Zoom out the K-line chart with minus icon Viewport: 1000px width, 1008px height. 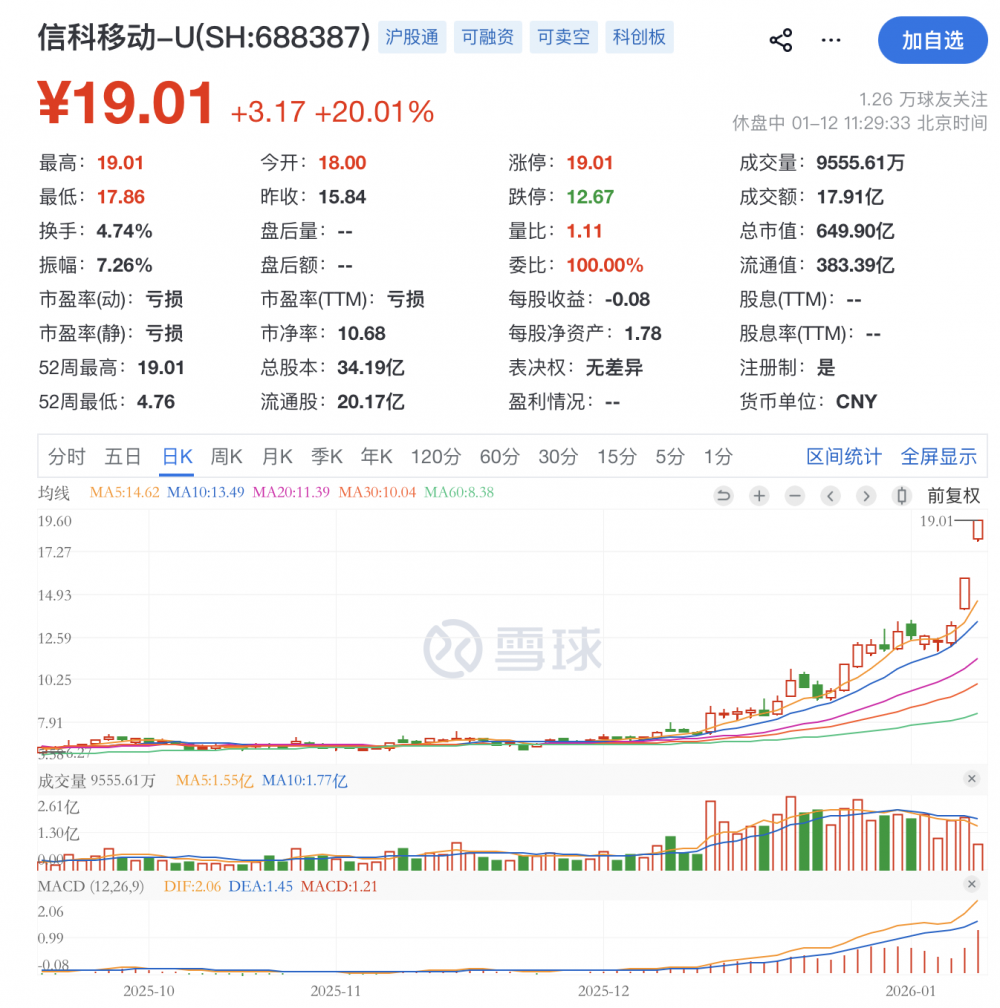click(x=795, y=495)
